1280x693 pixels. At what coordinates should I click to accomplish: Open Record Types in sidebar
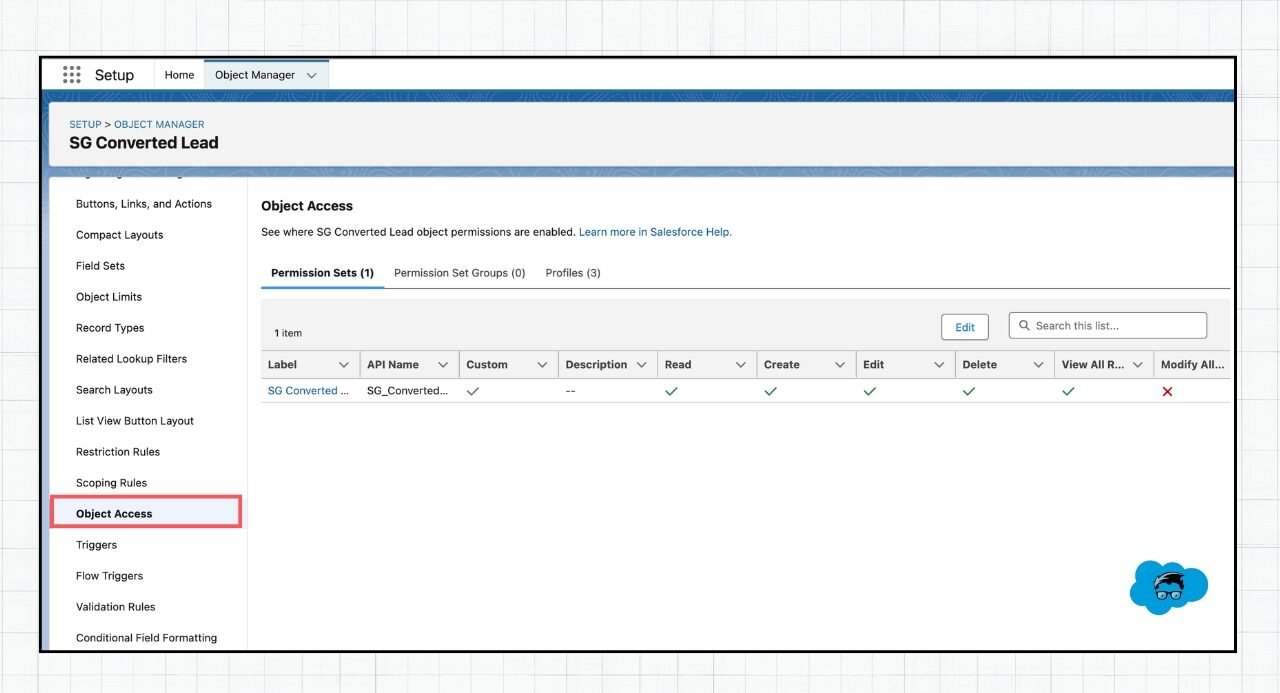click(110, 328)
